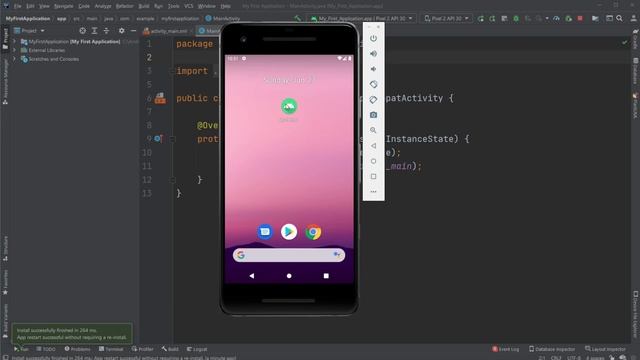Open the Build menu
The image size is (640, 360).
pyautogui.click(x=144, y=6)
